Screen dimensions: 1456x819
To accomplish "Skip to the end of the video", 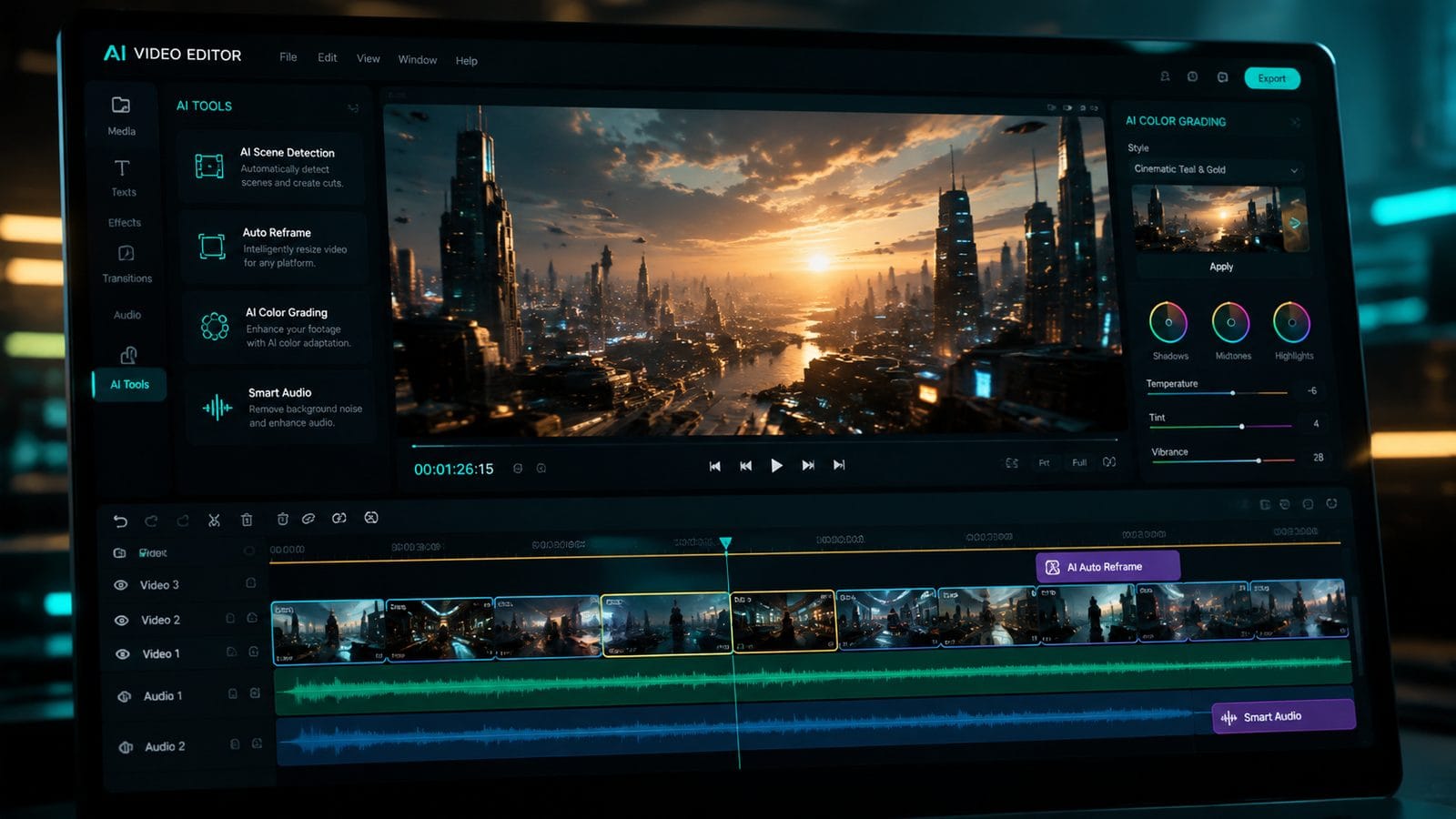I will pyautogui.click(x=839, y=465).
